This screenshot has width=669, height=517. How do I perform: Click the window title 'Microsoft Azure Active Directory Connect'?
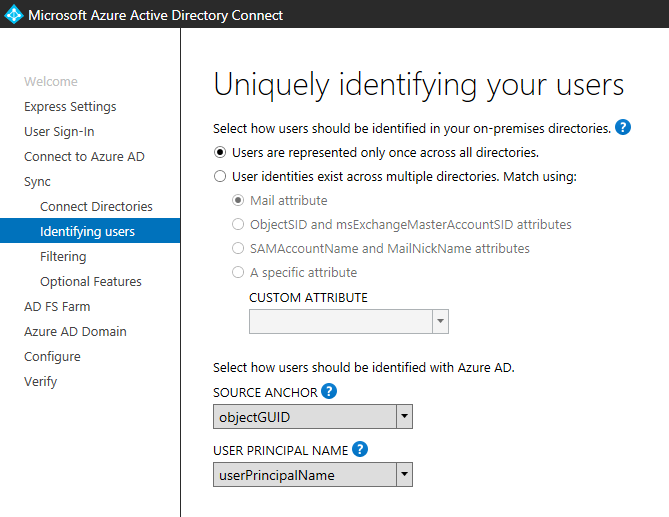point(155,15)
